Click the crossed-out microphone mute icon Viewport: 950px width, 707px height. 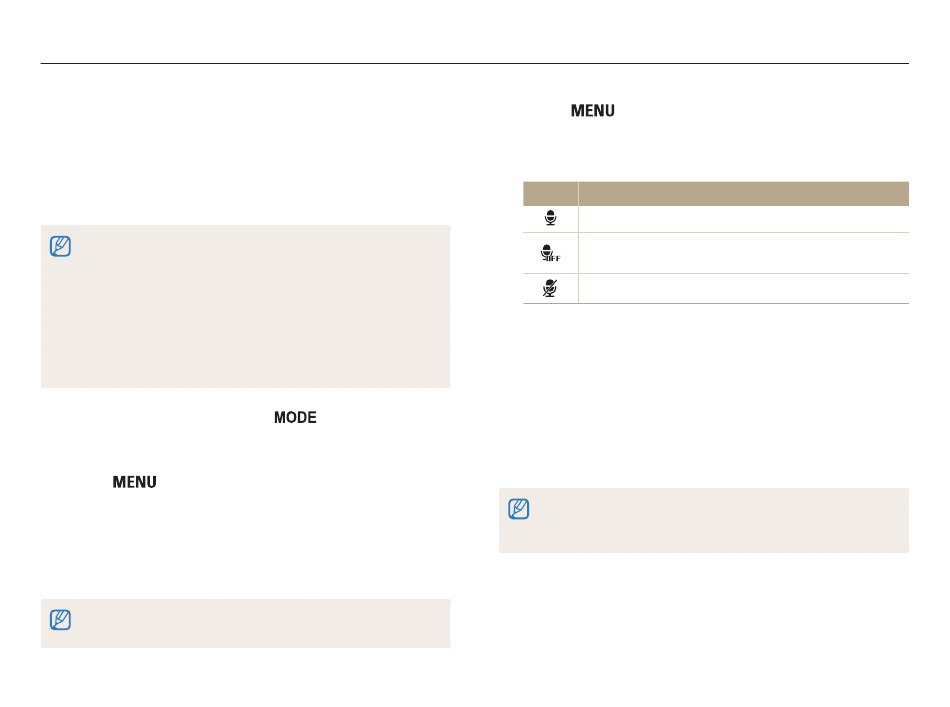[x=550, y=288]
